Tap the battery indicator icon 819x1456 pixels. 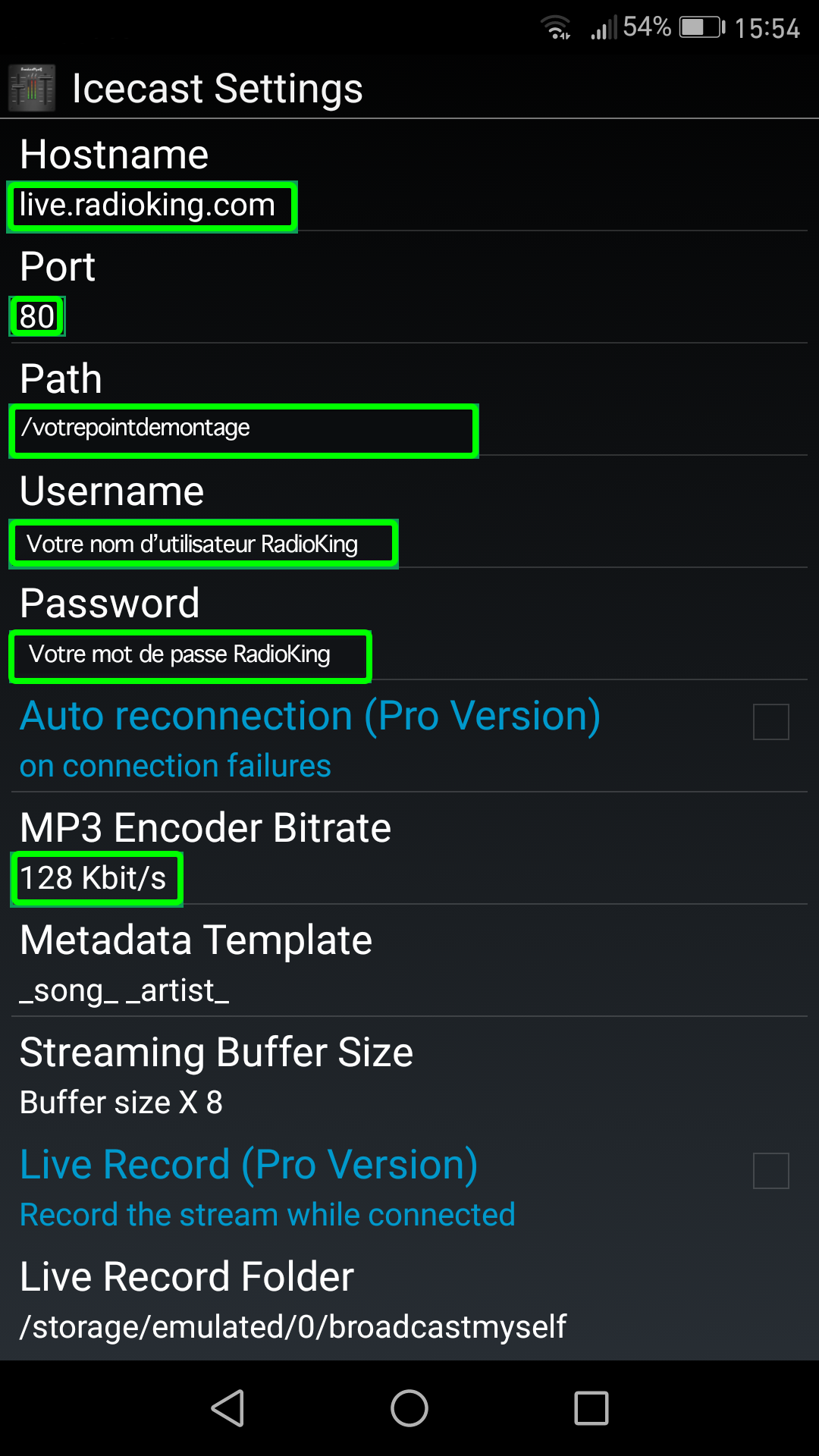coord(702,28)
